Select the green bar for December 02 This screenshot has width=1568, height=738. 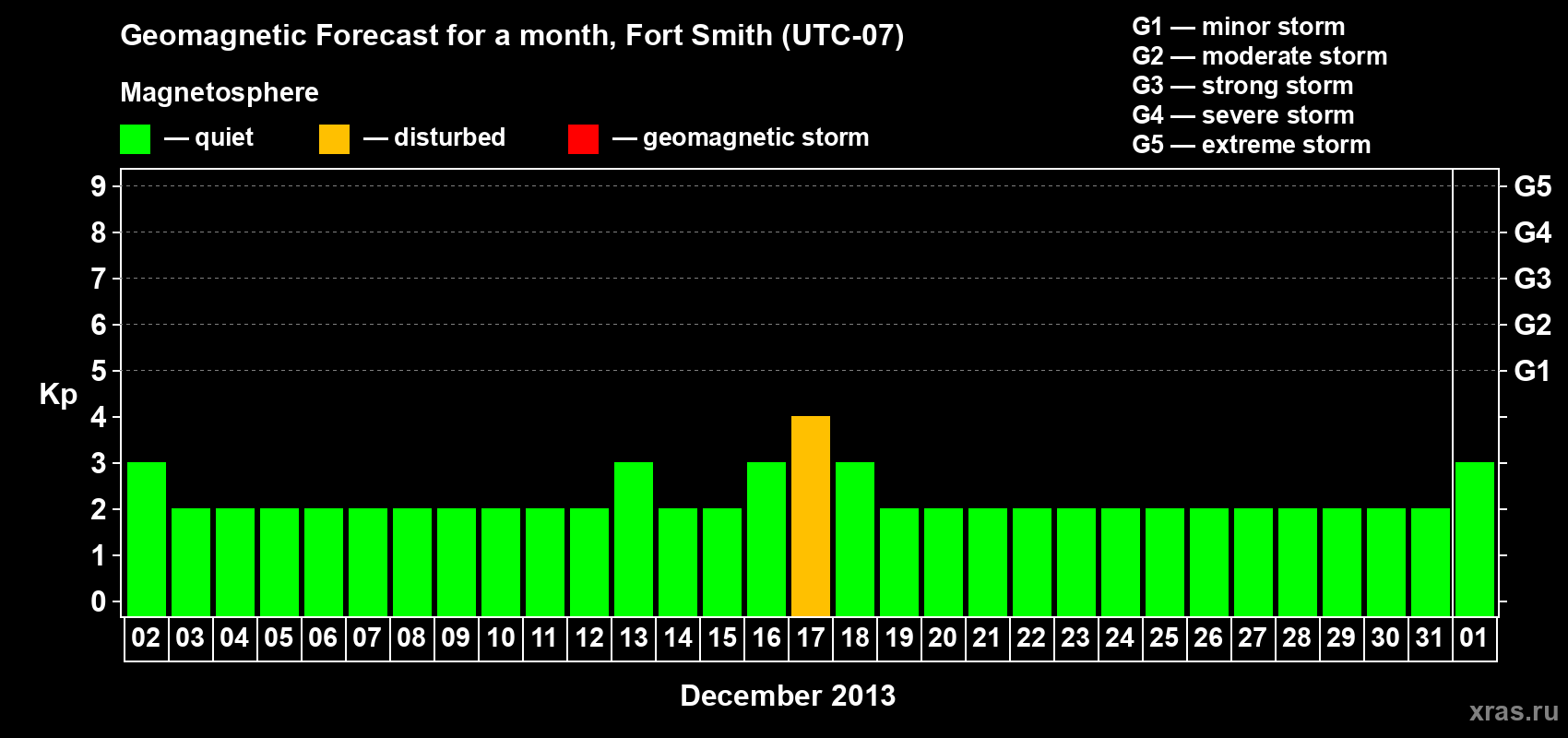(x=147, y=539)
